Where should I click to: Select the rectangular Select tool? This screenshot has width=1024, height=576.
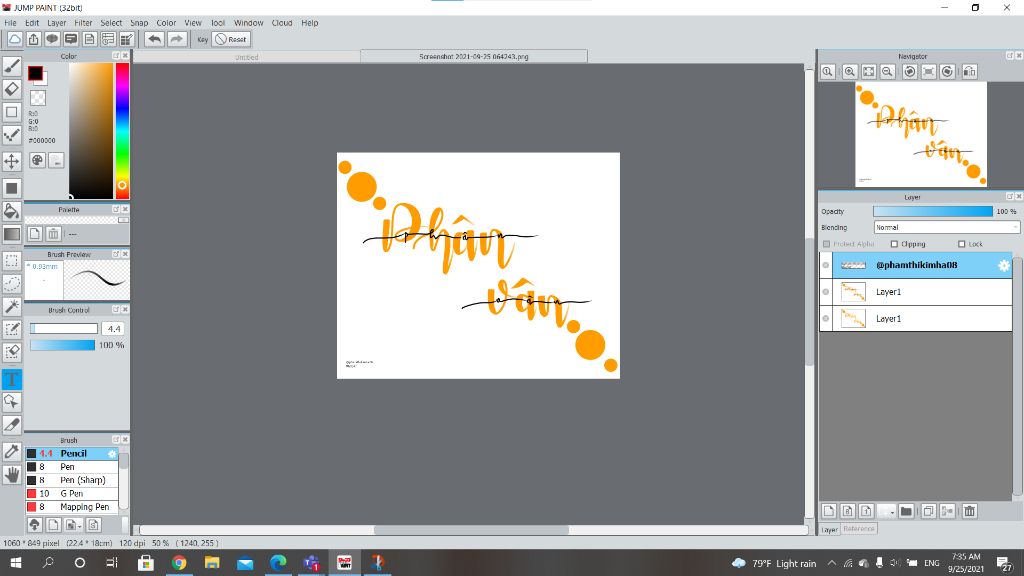click(x=12, y=261)
